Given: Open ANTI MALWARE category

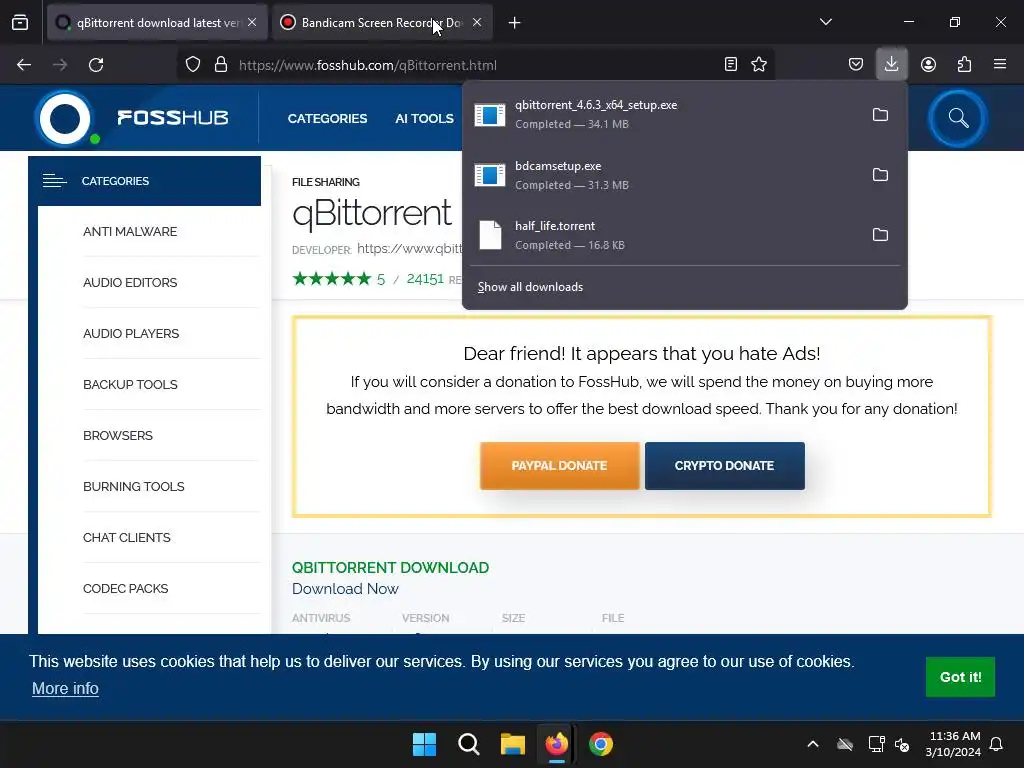Looking at the screenshot, I should [x=130, y=231].
